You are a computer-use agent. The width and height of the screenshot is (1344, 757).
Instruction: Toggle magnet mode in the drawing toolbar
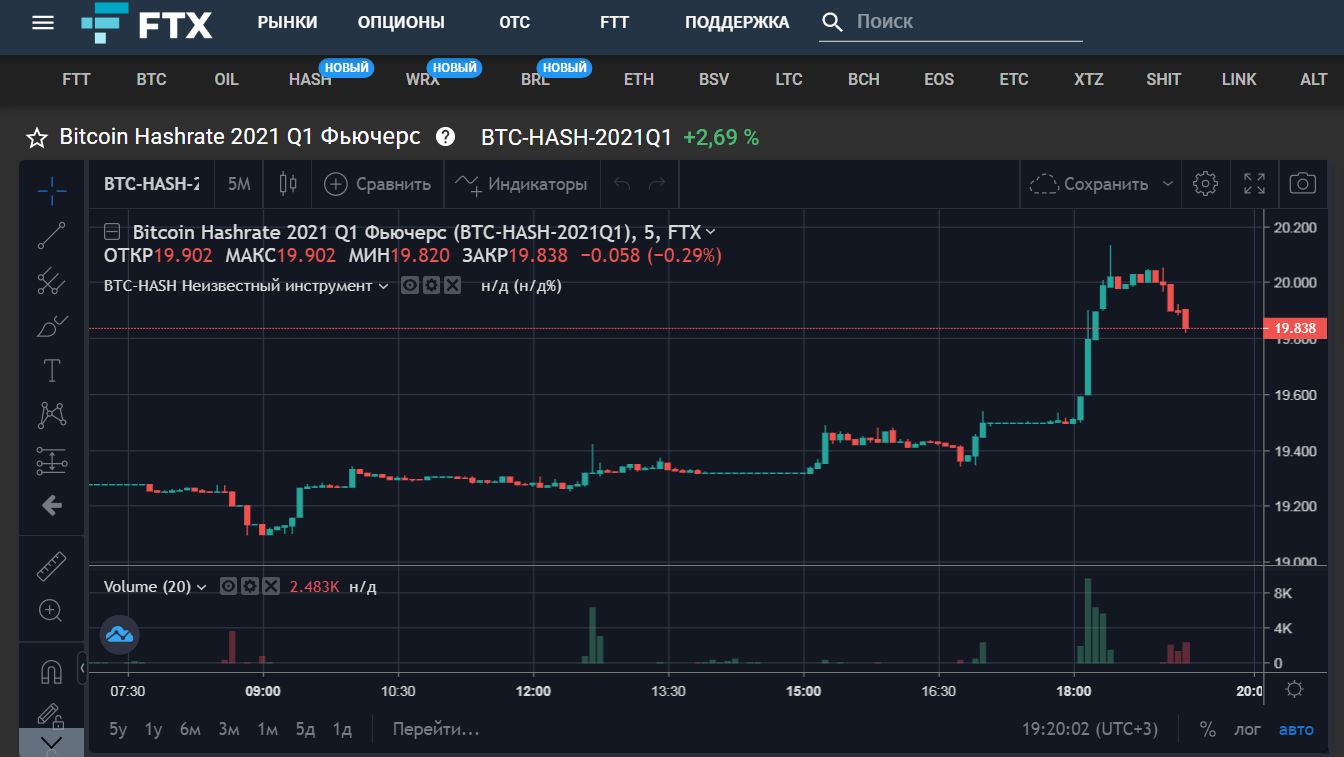pos(52,670)
